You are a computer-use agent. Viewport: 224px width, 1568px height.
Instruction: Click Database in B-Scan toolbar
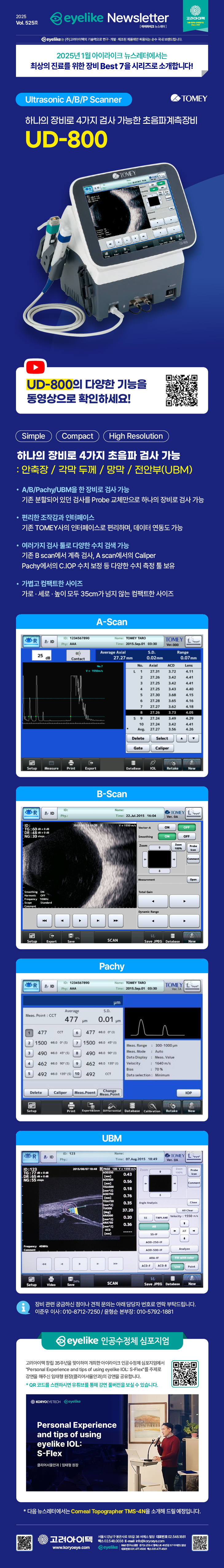(173, 938)
